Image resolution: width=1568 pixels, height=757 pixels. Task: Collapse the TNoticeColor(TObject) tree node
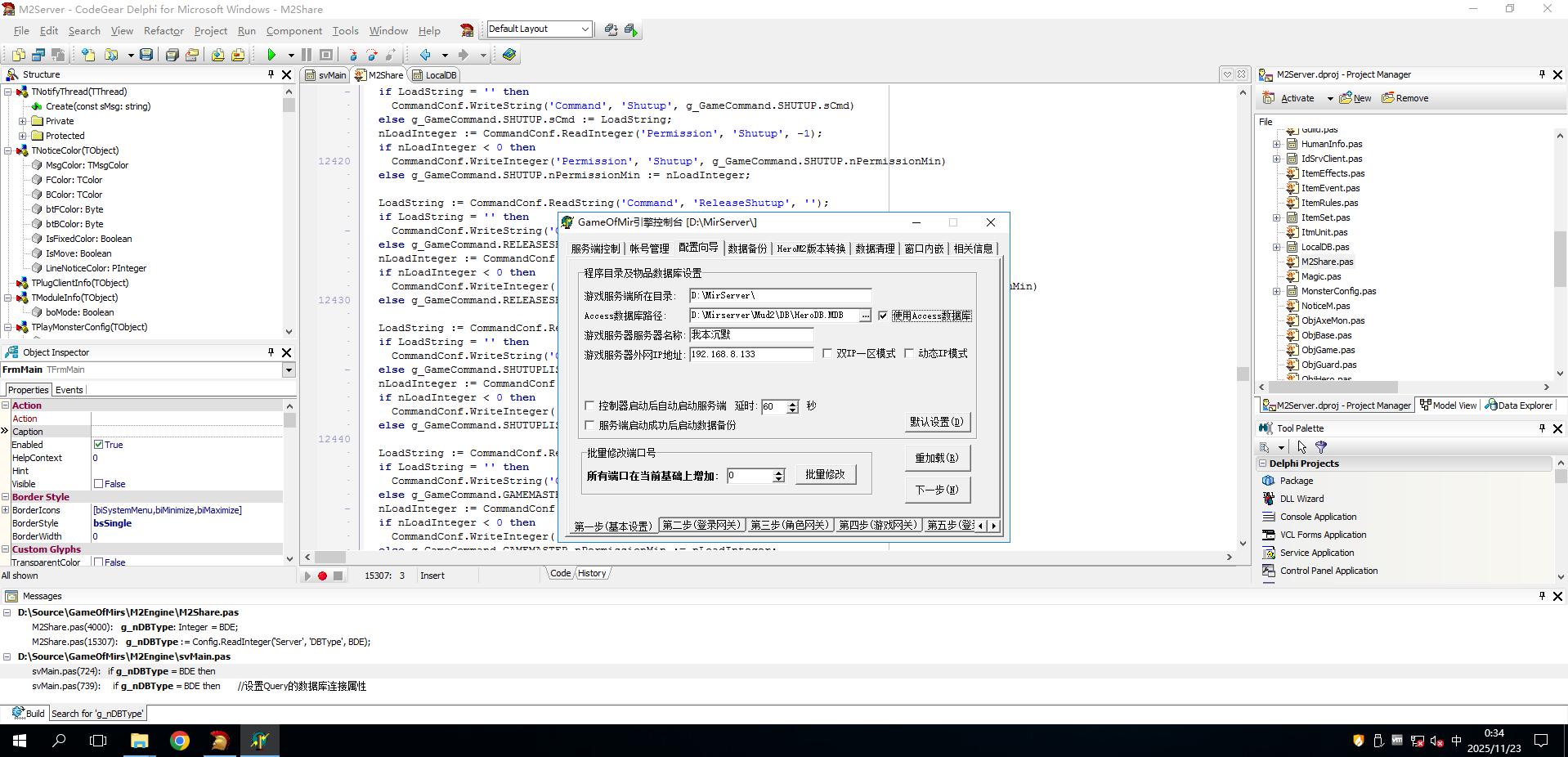(x=8, y=150)
